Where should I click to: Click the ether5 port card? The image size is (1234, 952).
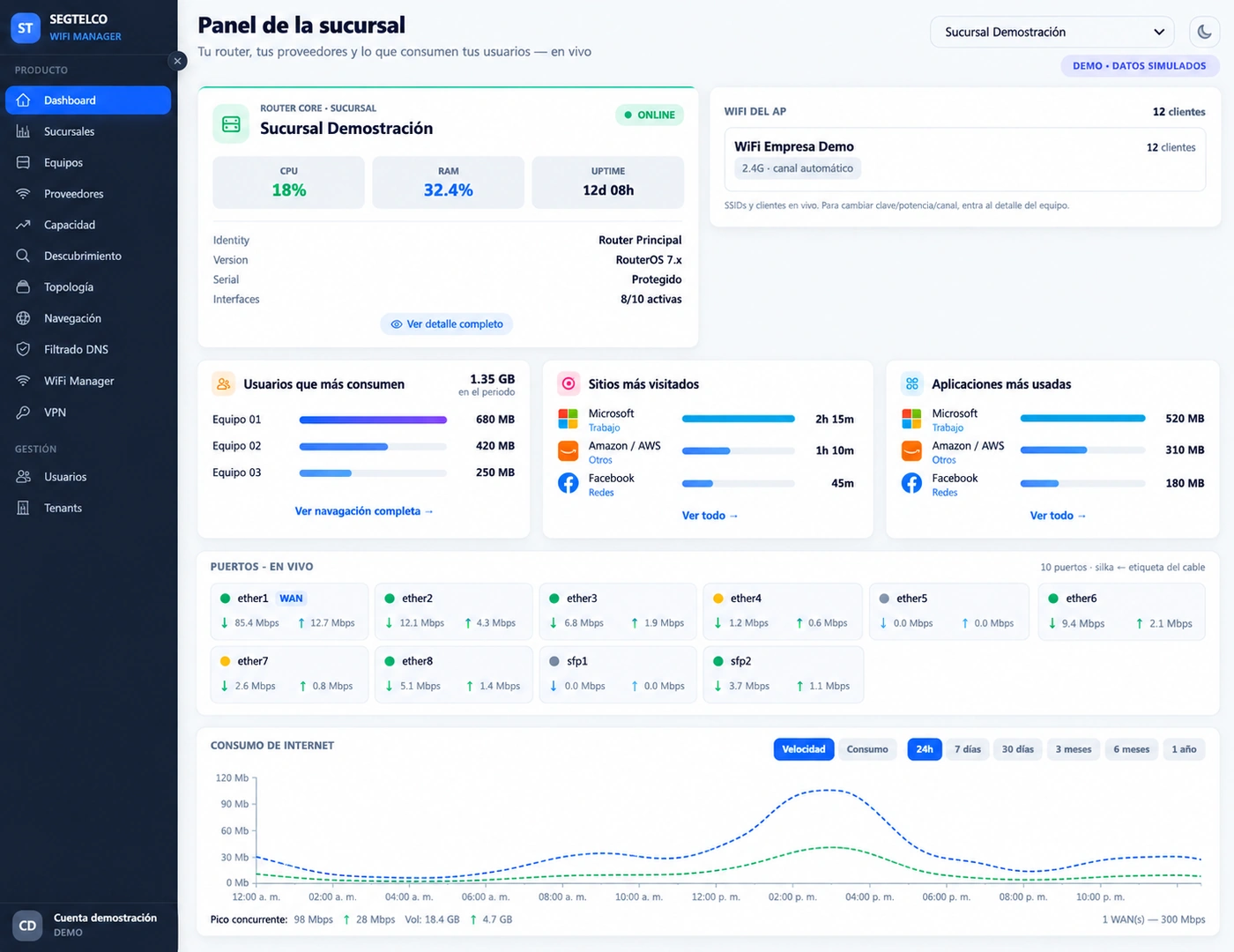click(x=949, y=611)
